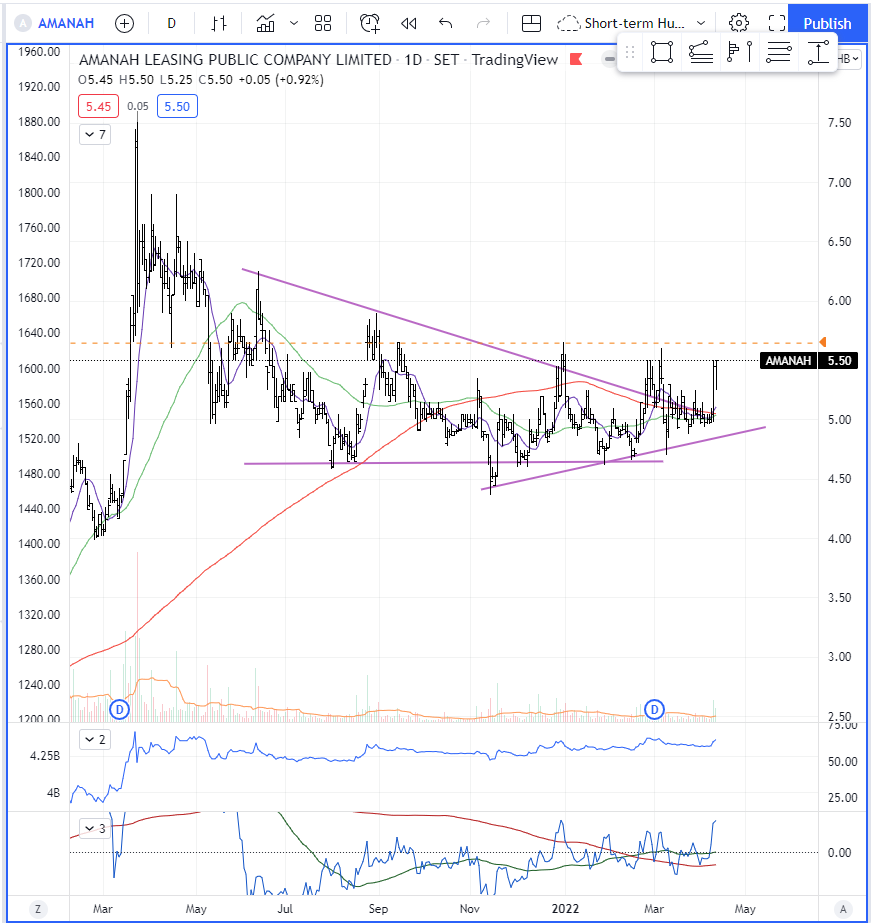The height and width of the screenshot is (923, 871).
Task: Expand the manage layouts chevron dropdown
Action: [x=701, y=24]
